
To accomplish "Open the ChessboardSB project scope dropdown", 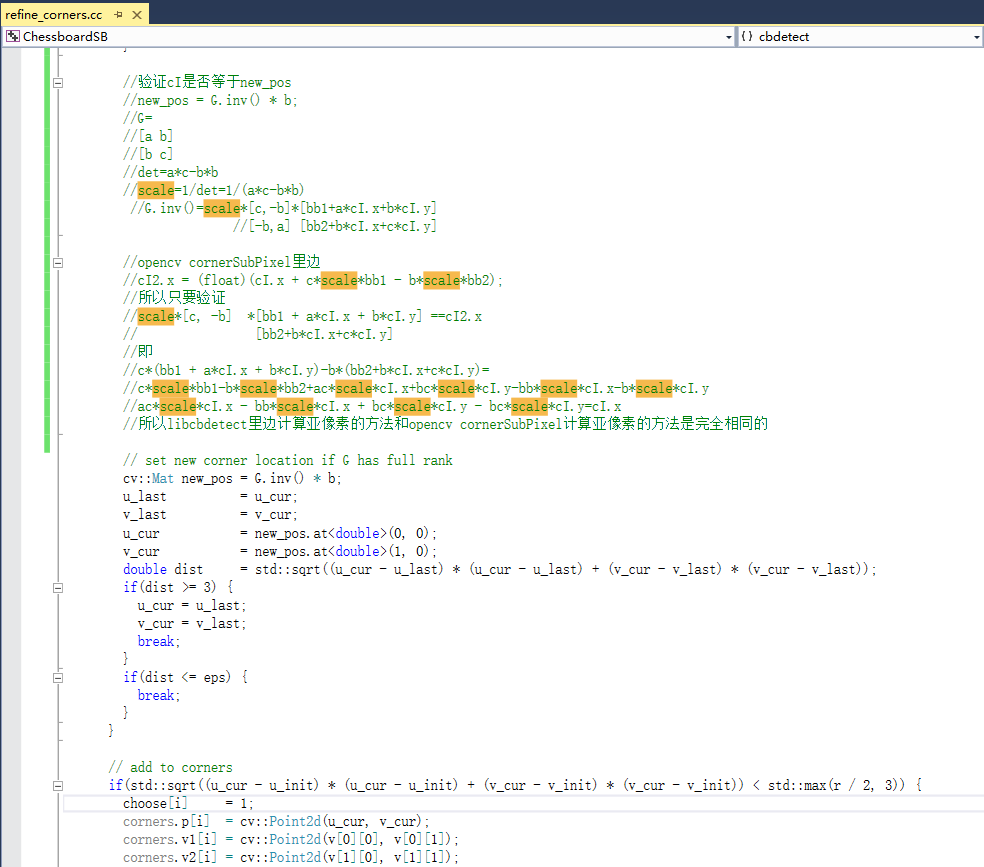I will [728, 37].
